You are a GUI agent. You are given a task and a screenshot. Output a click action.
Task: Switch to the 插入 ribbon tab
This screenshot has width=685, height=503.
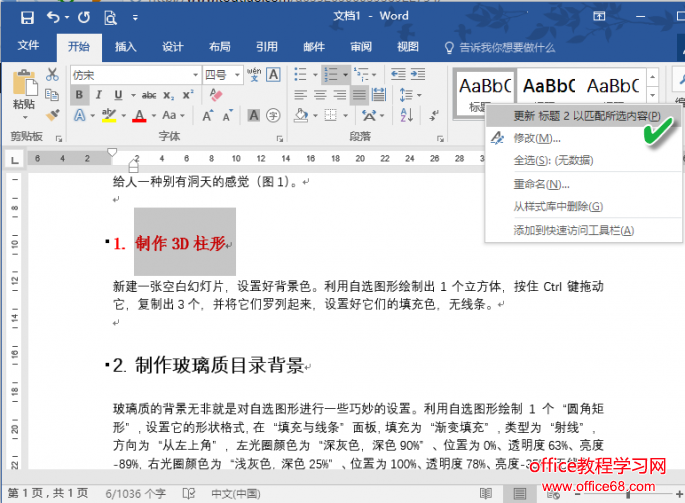point(126,46)
